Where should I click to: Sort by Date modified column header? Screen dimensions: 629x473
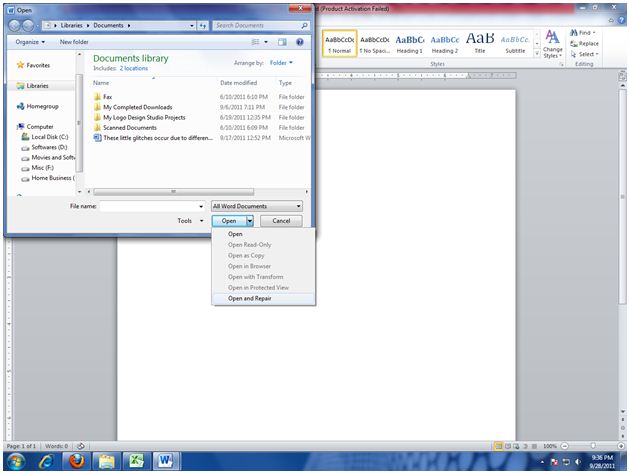(239, 83)
